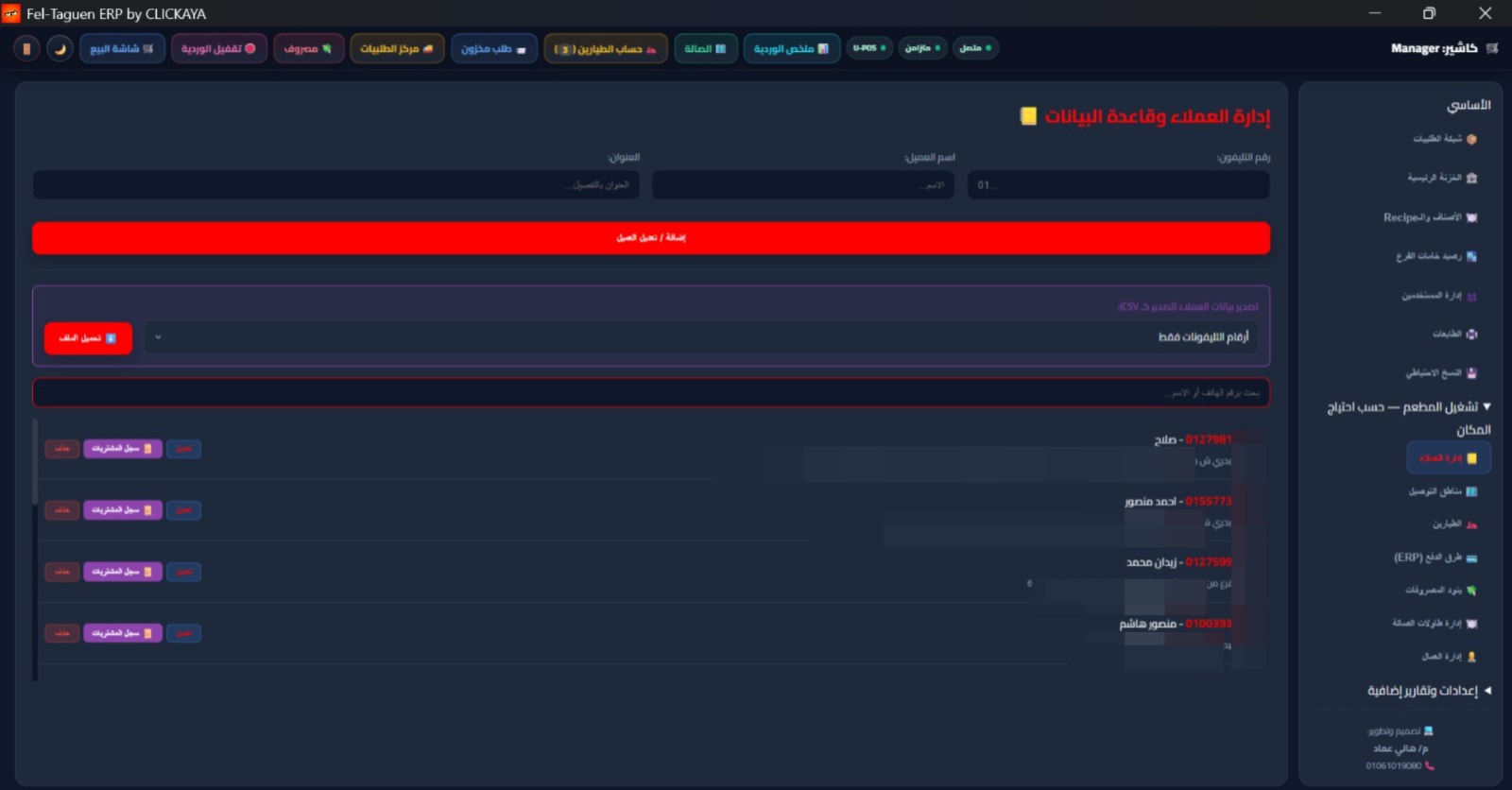Open الصالة hall view

(705, 48)
